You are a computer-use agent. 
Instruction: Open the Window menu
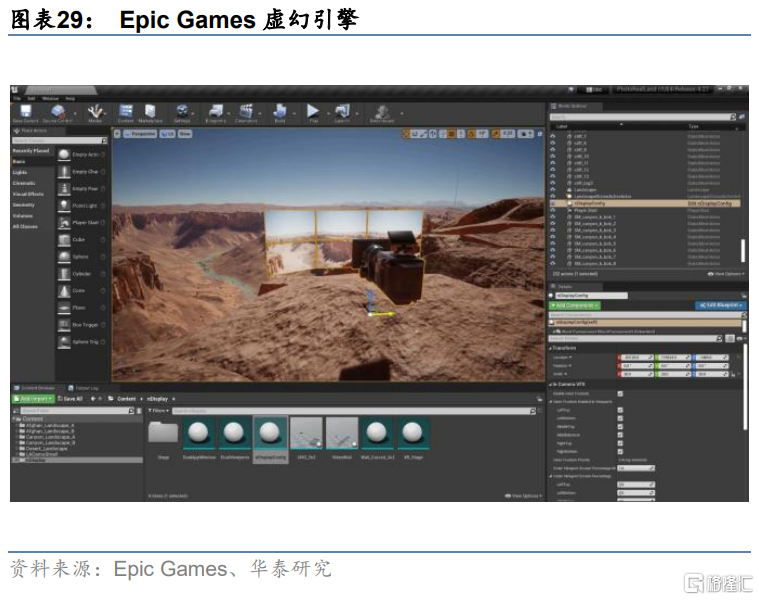coord(51,98)
